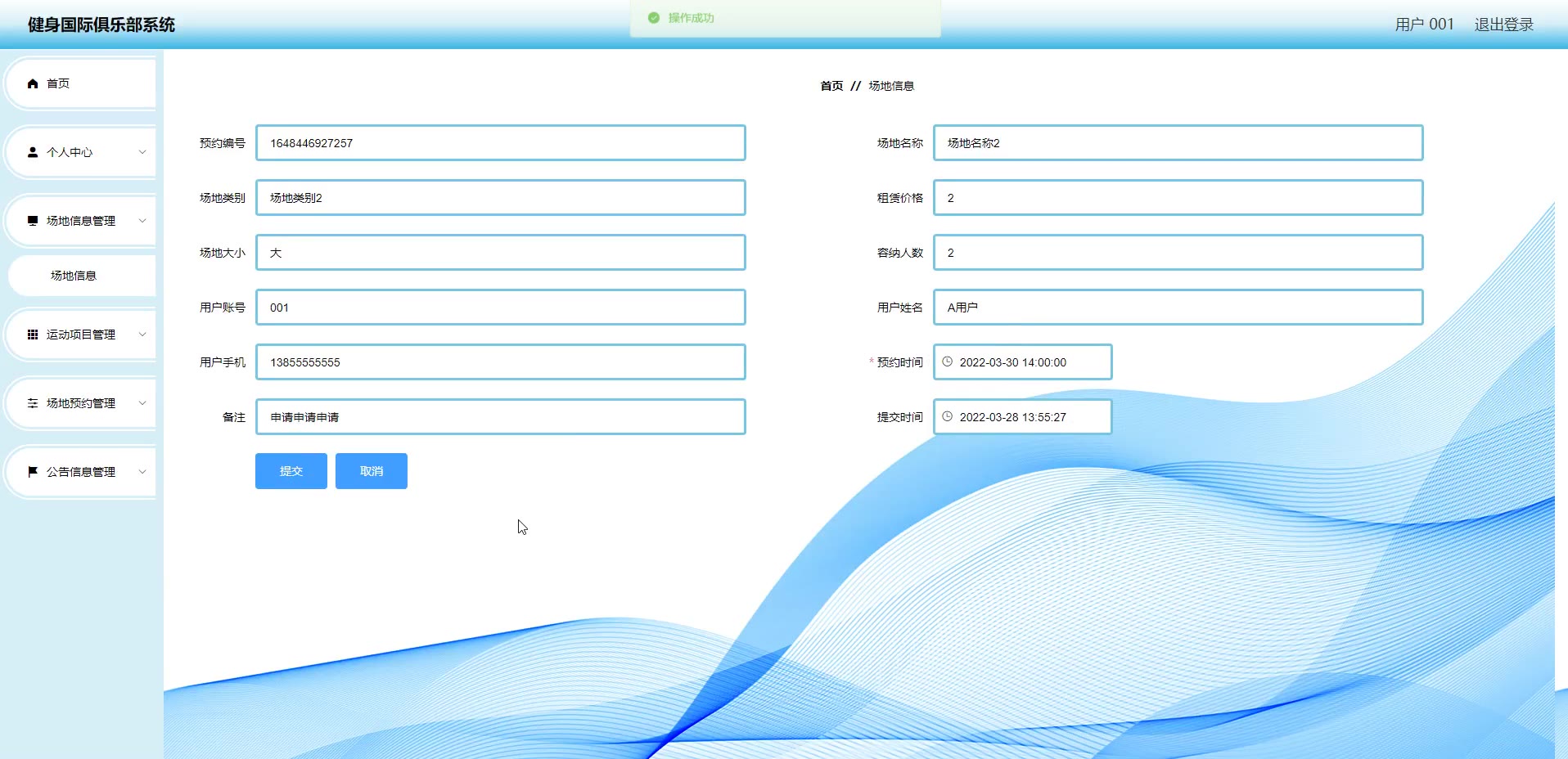
Task: Log out via 退出登录
Action: pyautogui.click(x=1504, y=25)
